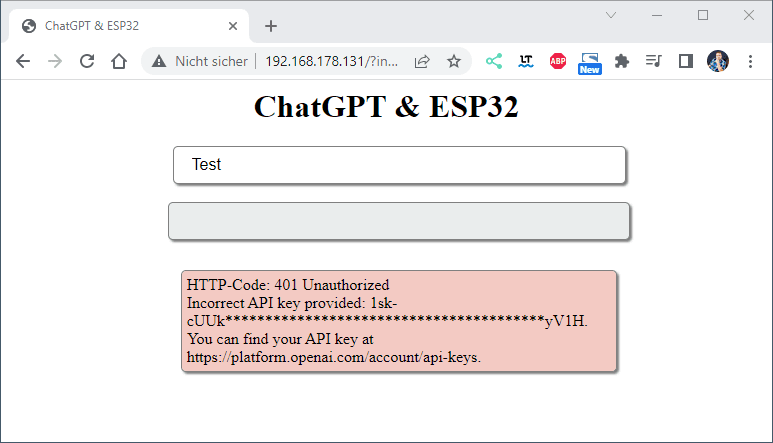Image resolution: width=773 pixels, height=443 pixels.
Task: Click the address bar URL 192.168.178.131
Action: point(330,61)
